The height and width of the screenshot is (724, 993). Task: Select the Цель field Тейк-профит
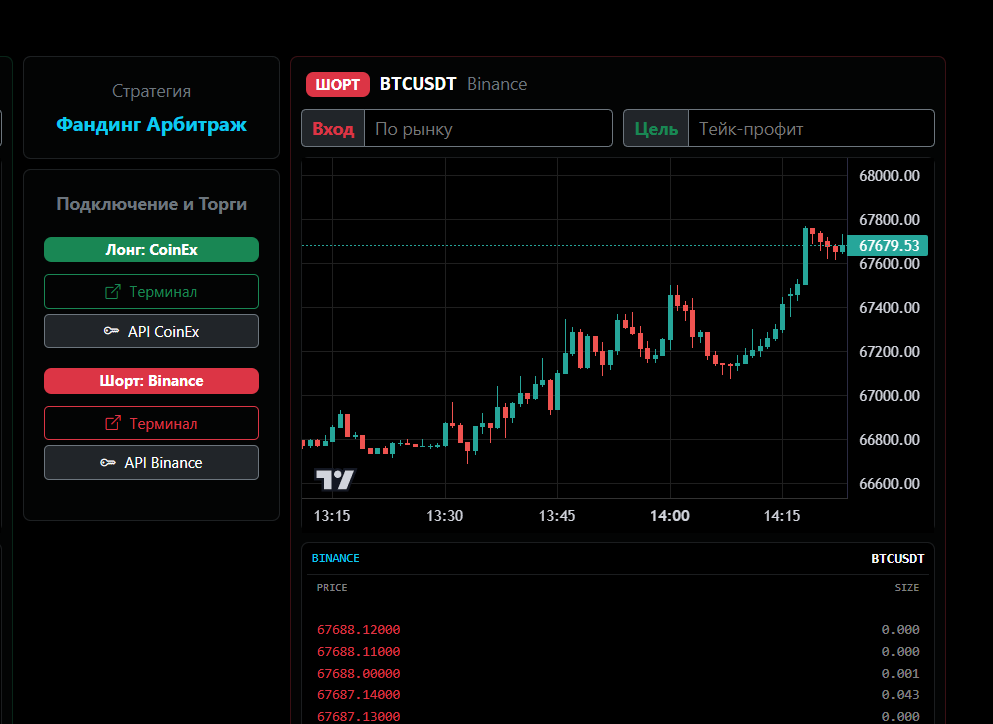click(x=811, y=129)
